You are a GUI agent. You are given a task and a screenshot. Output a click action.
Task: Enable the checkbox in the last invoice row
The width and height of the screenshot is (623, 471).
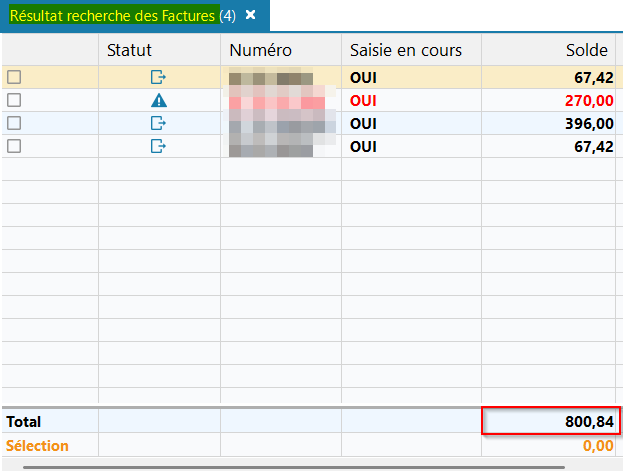point(14,146)
